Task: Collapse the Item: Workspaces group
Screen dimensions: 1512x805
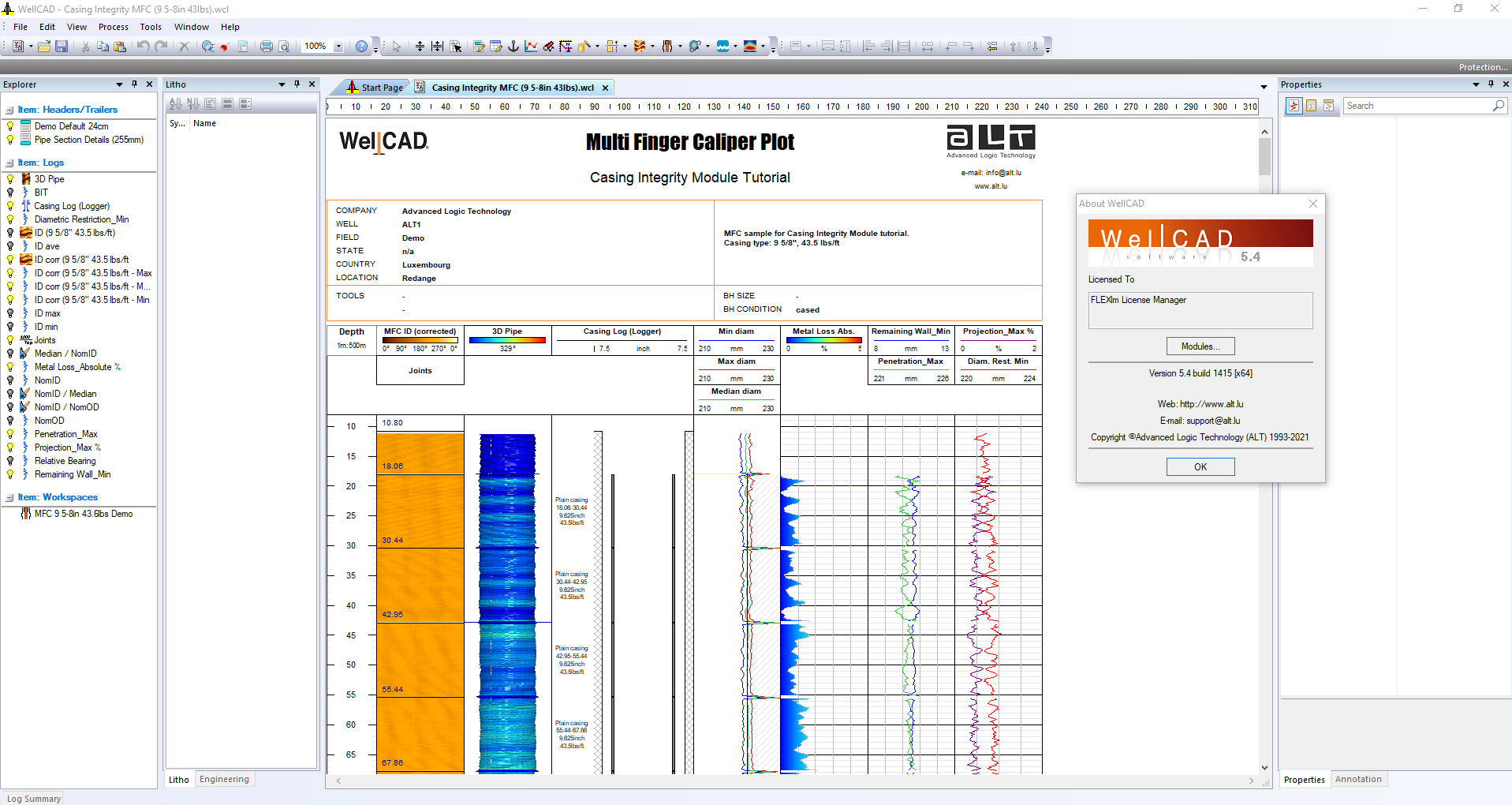Action: click(9, 498)
